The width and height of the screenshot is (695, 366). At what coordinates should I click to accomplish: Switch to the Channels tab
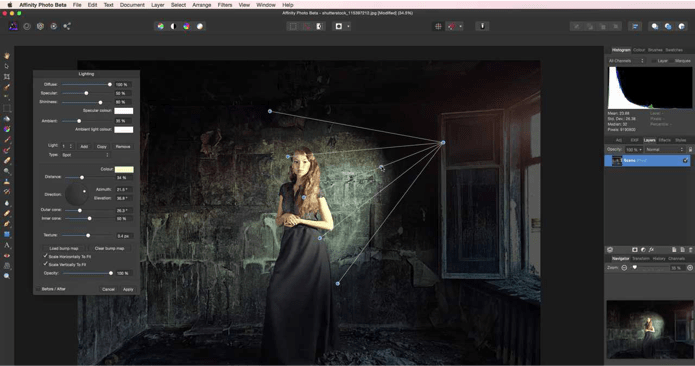676,258
